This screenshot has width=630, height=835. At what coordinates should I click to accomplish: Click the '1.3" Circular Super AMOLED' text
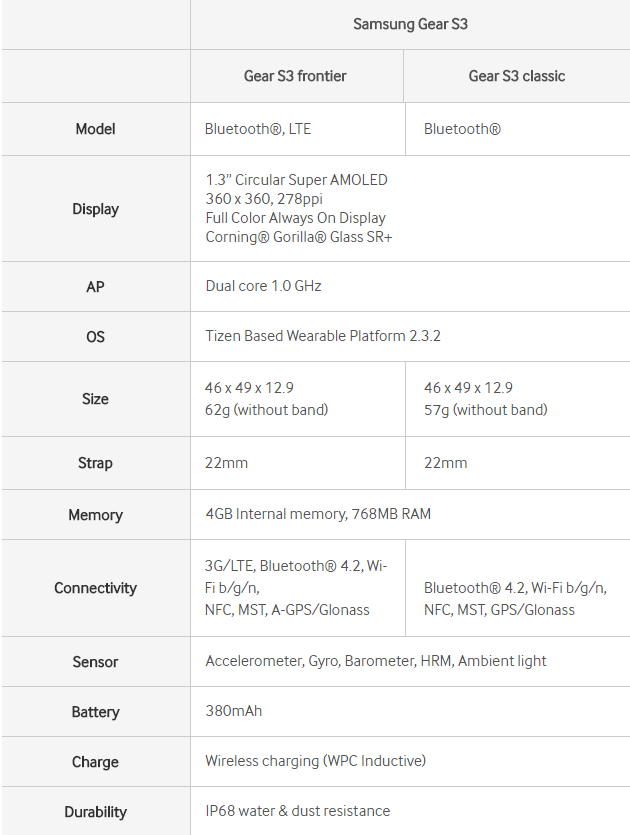point(296,180)
